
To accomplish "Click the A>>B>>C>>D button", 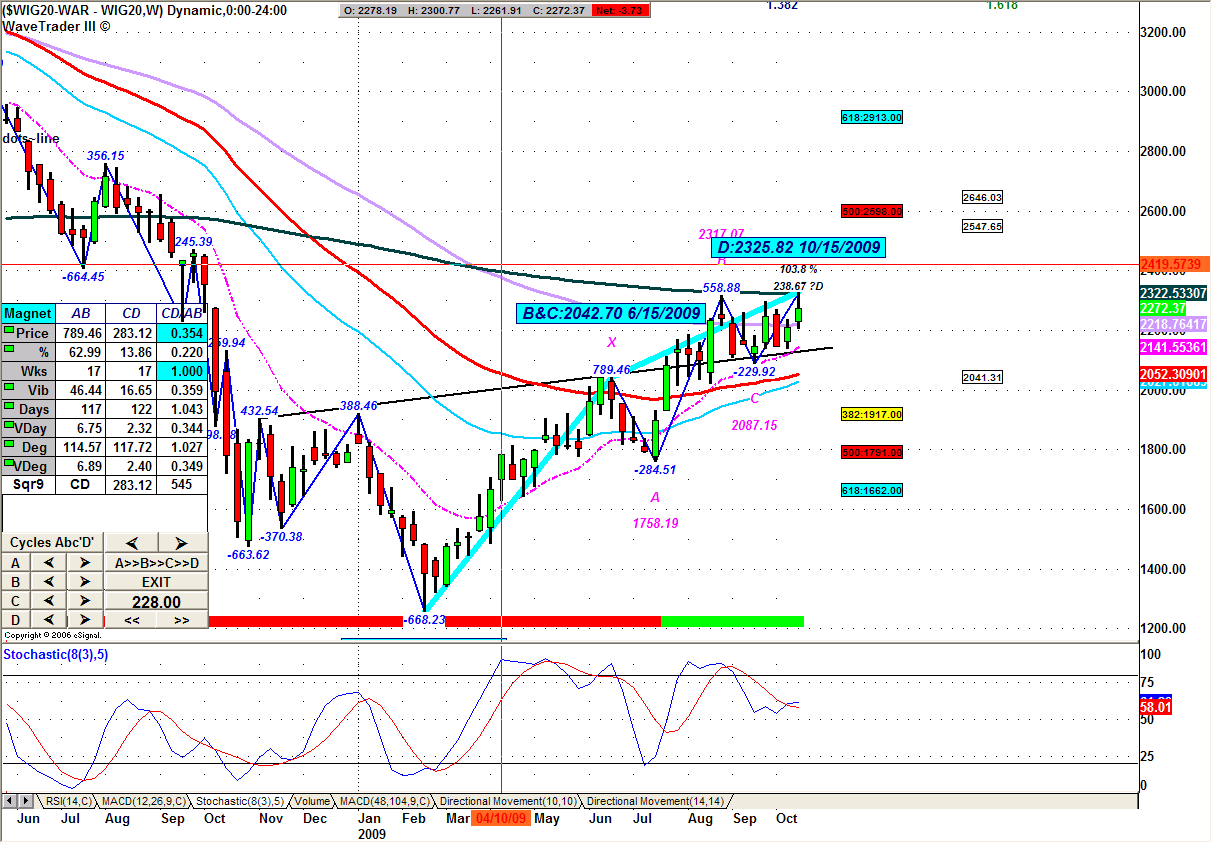I will [156, 563].
